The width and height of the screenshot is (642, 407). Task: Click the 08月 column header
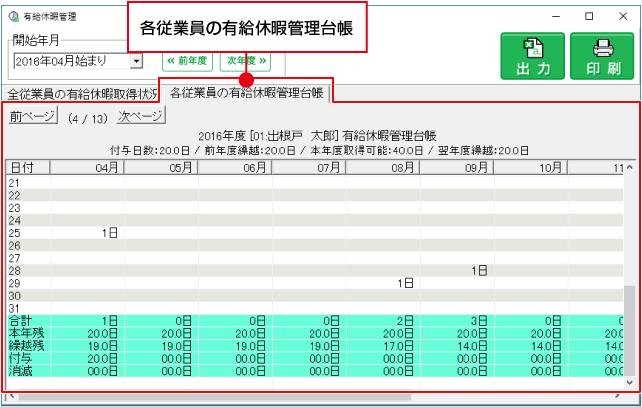click(383, 167)
